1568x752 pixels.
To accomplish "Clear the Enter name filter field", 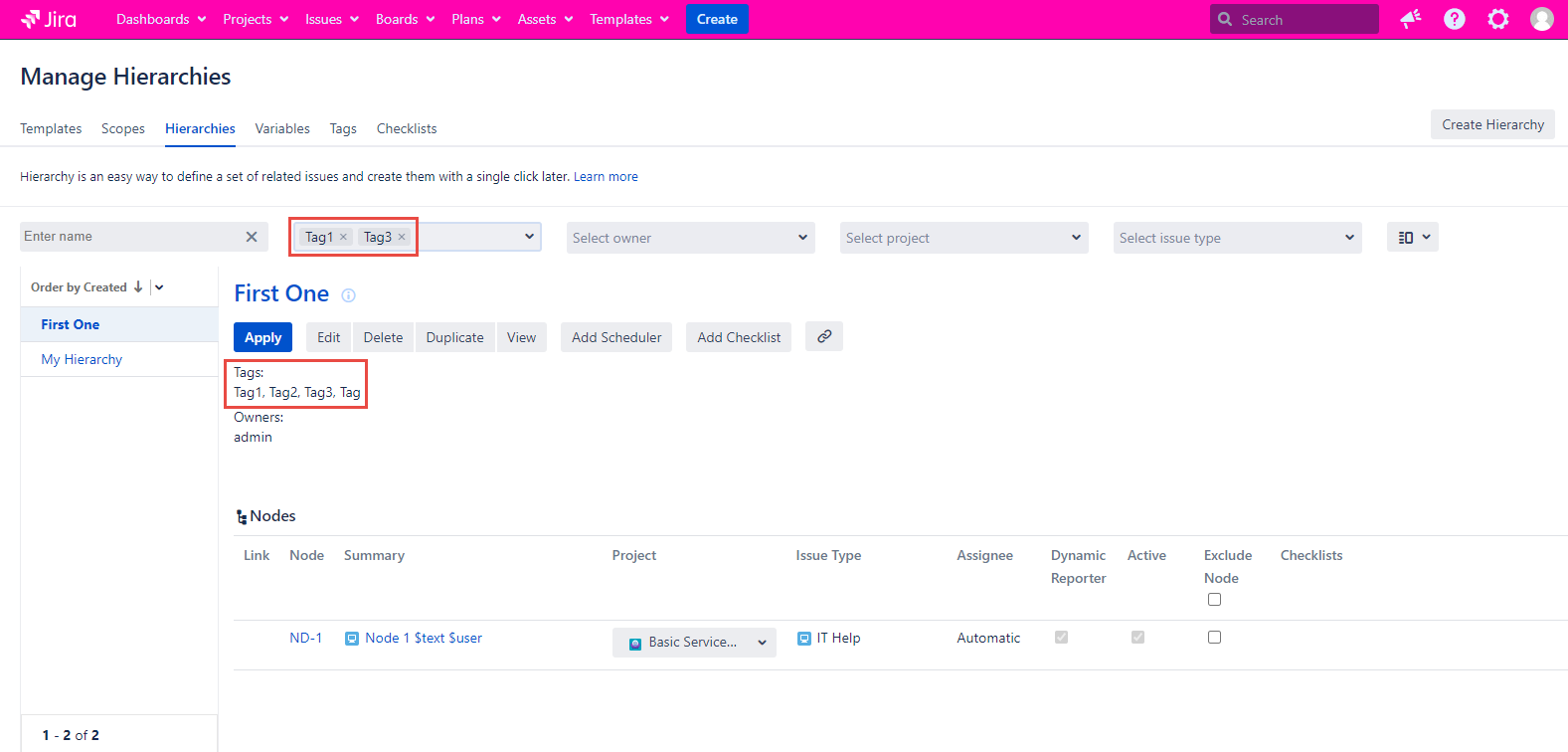I will [252, 237].
